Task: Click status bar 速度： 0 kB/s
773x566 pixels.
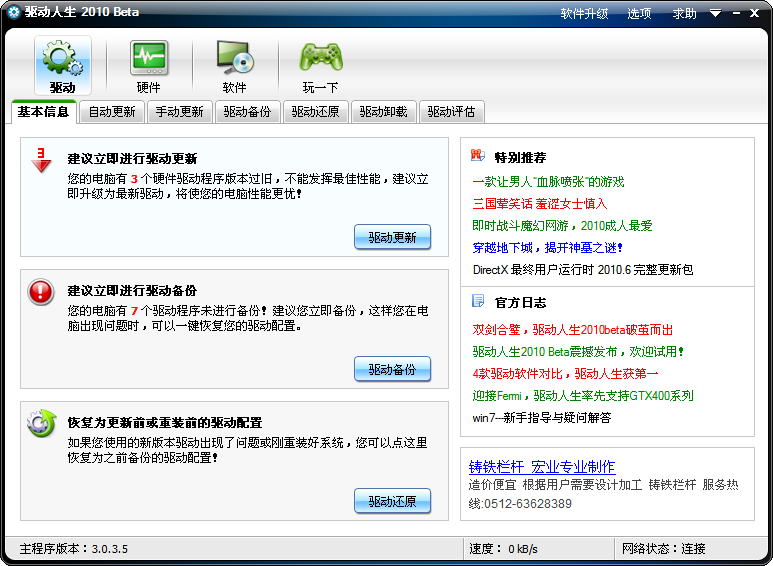Action: coord(503,549)
